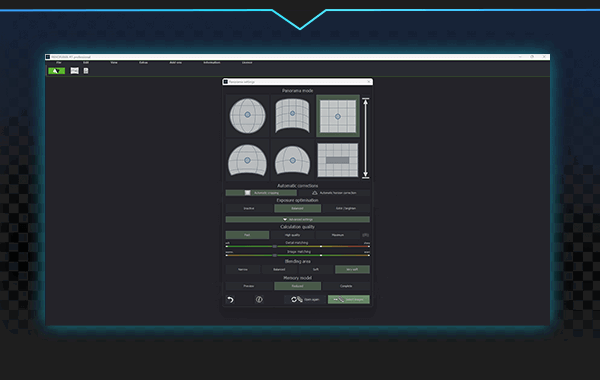Screen dimensions: 600x380
Task: Click the panorama image toolbar icon
Action: click(x=75, y=71)
